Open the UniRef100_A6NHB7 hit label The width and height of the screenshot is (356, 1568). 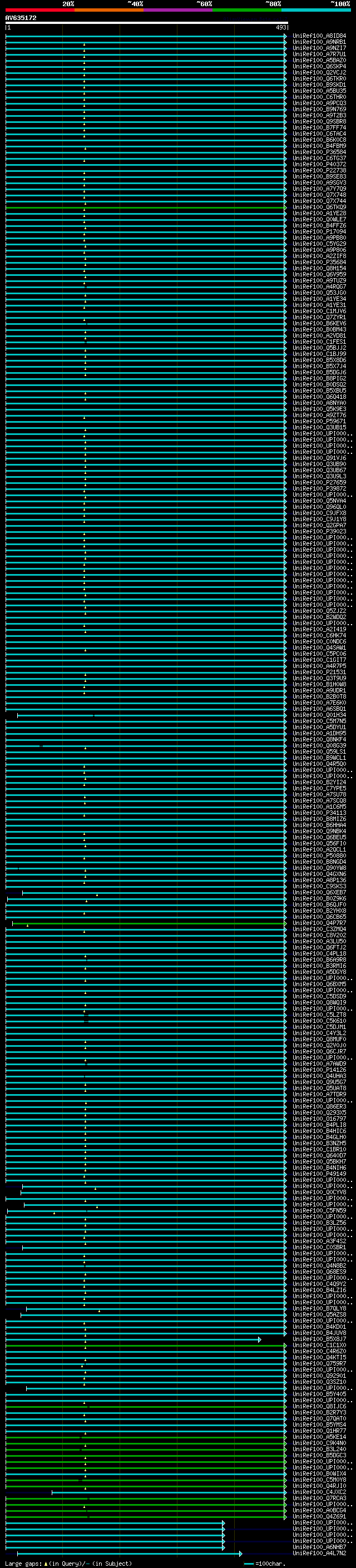click(319, 1547)
